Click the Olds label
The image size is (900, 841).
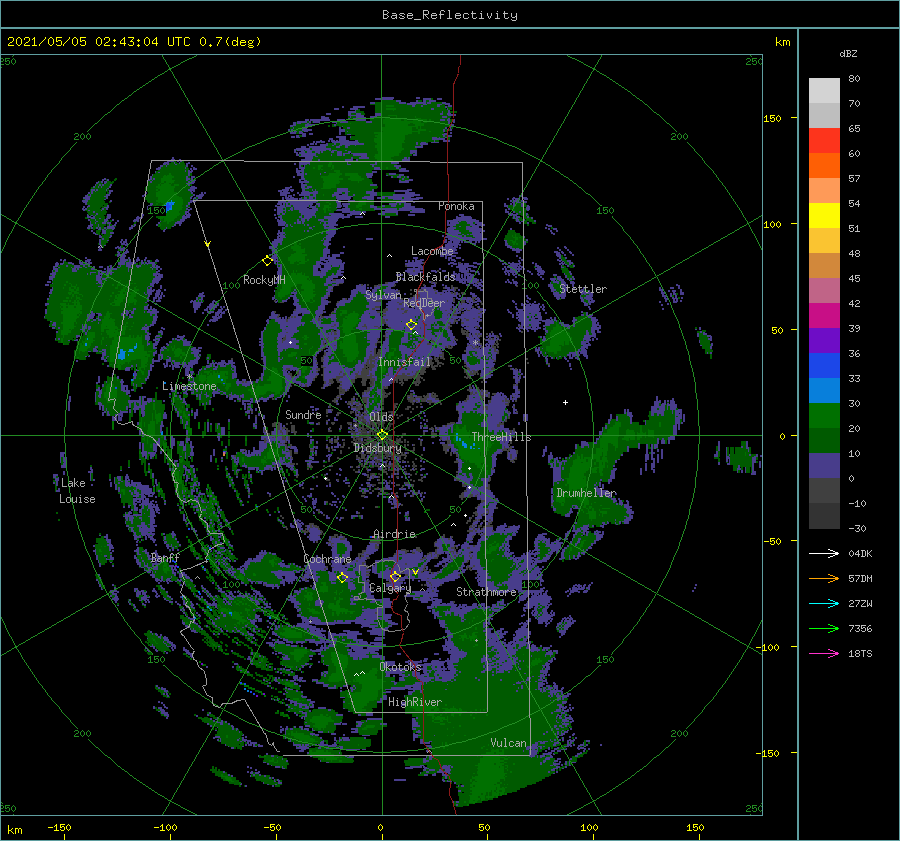(x=381, y=417)
